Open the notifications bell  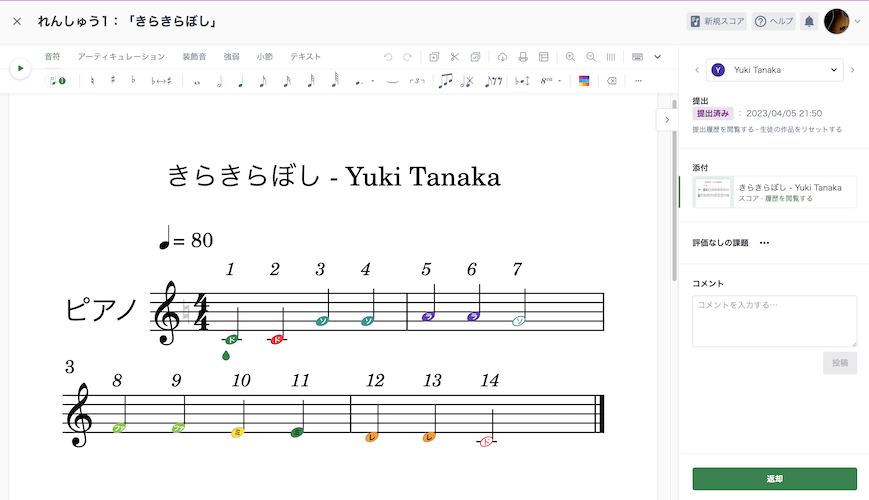[809, 21]
